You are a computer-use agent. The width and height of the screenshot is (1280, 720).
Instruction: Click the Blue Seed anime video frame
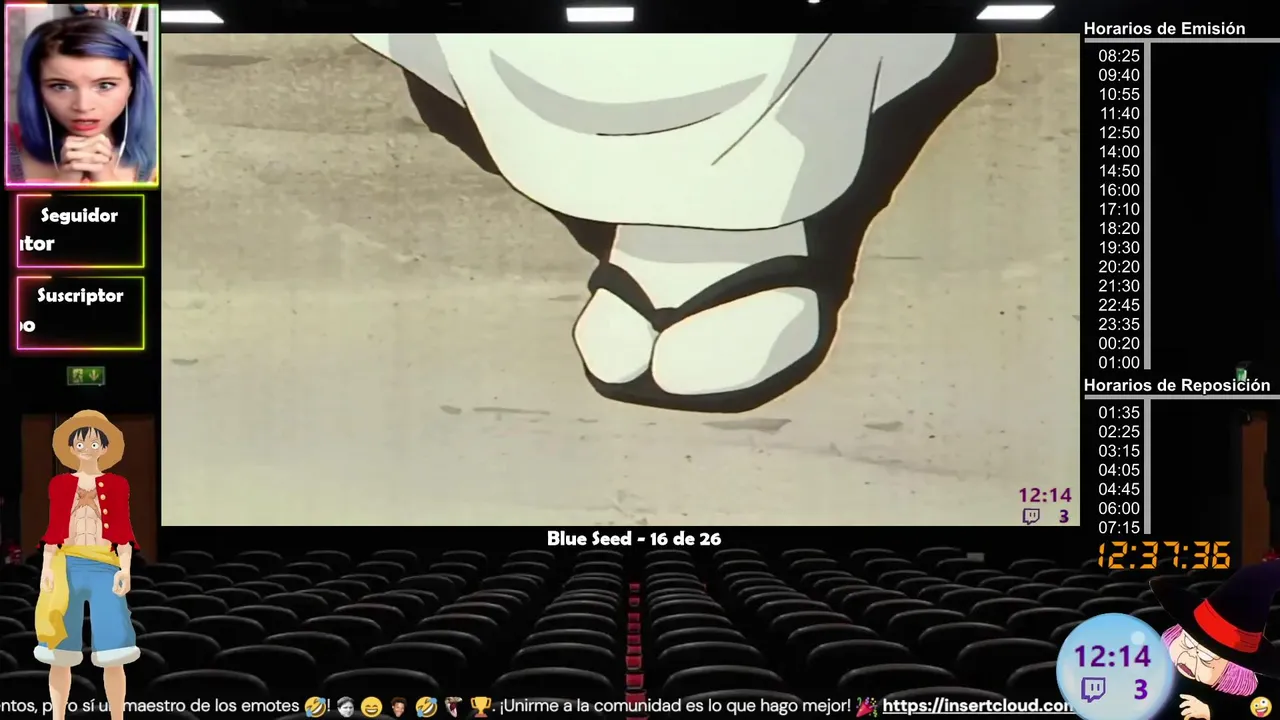(620, 279)
